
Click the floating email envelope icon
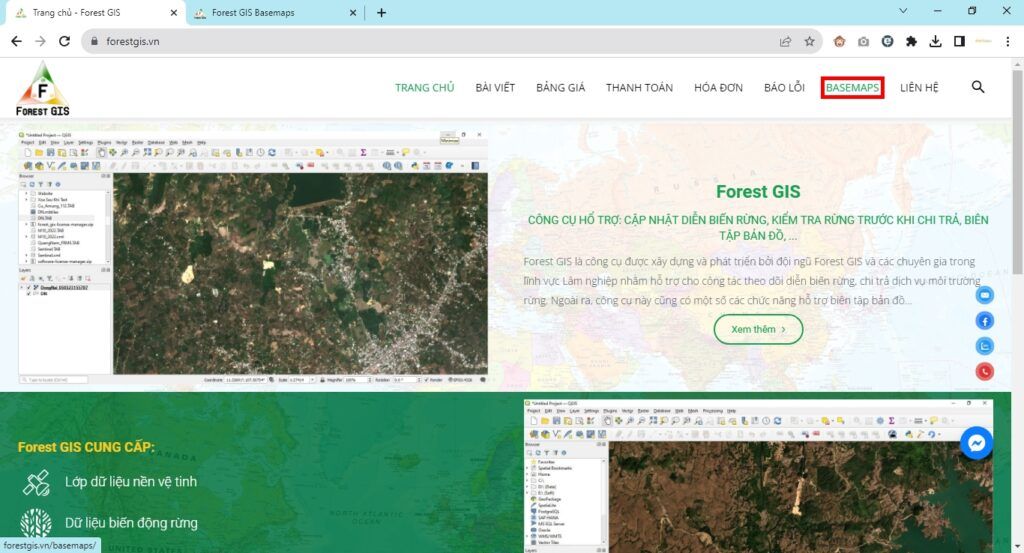[x=985, y=295]
